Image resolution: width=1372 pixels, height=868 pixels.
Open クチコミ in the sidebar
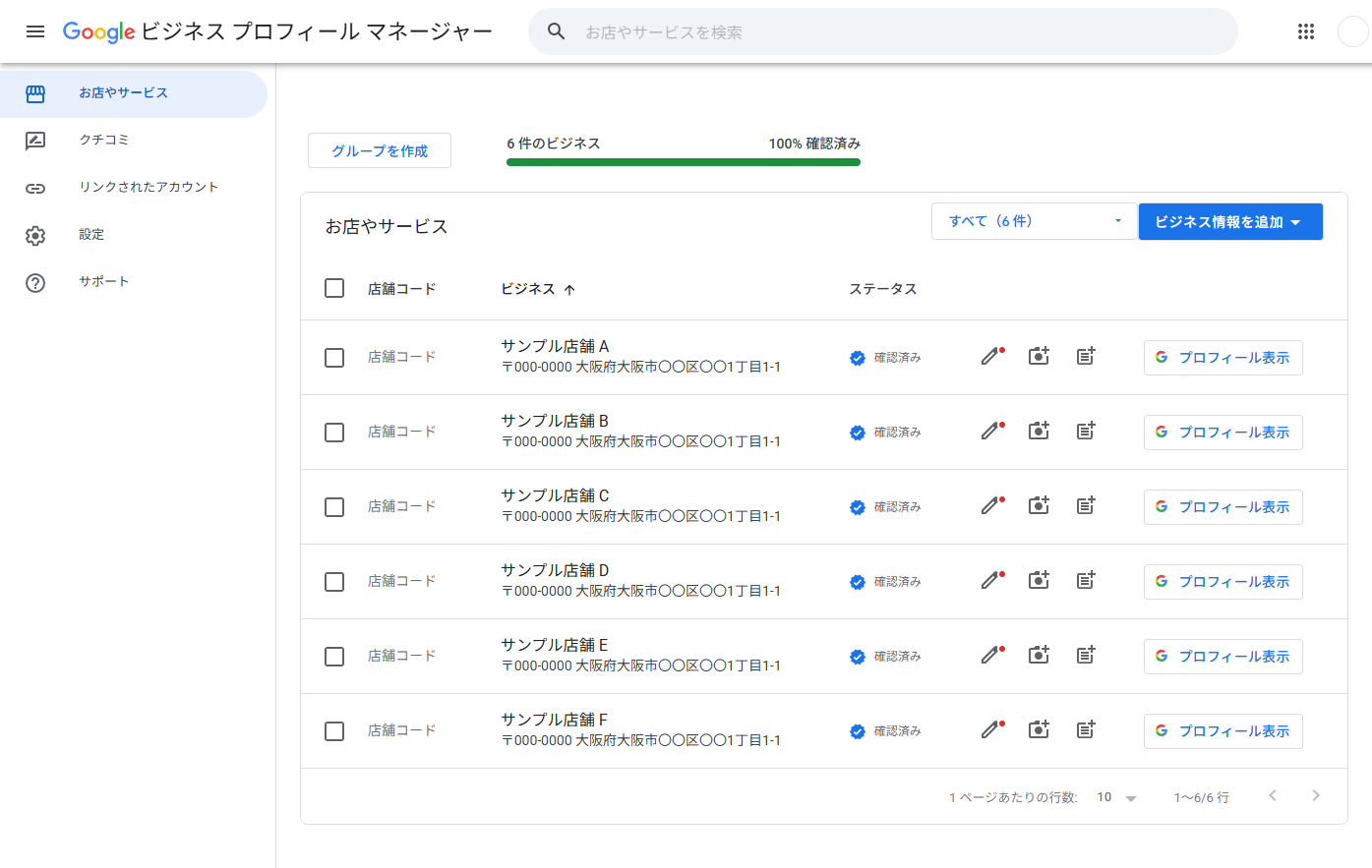pos(134,141)
